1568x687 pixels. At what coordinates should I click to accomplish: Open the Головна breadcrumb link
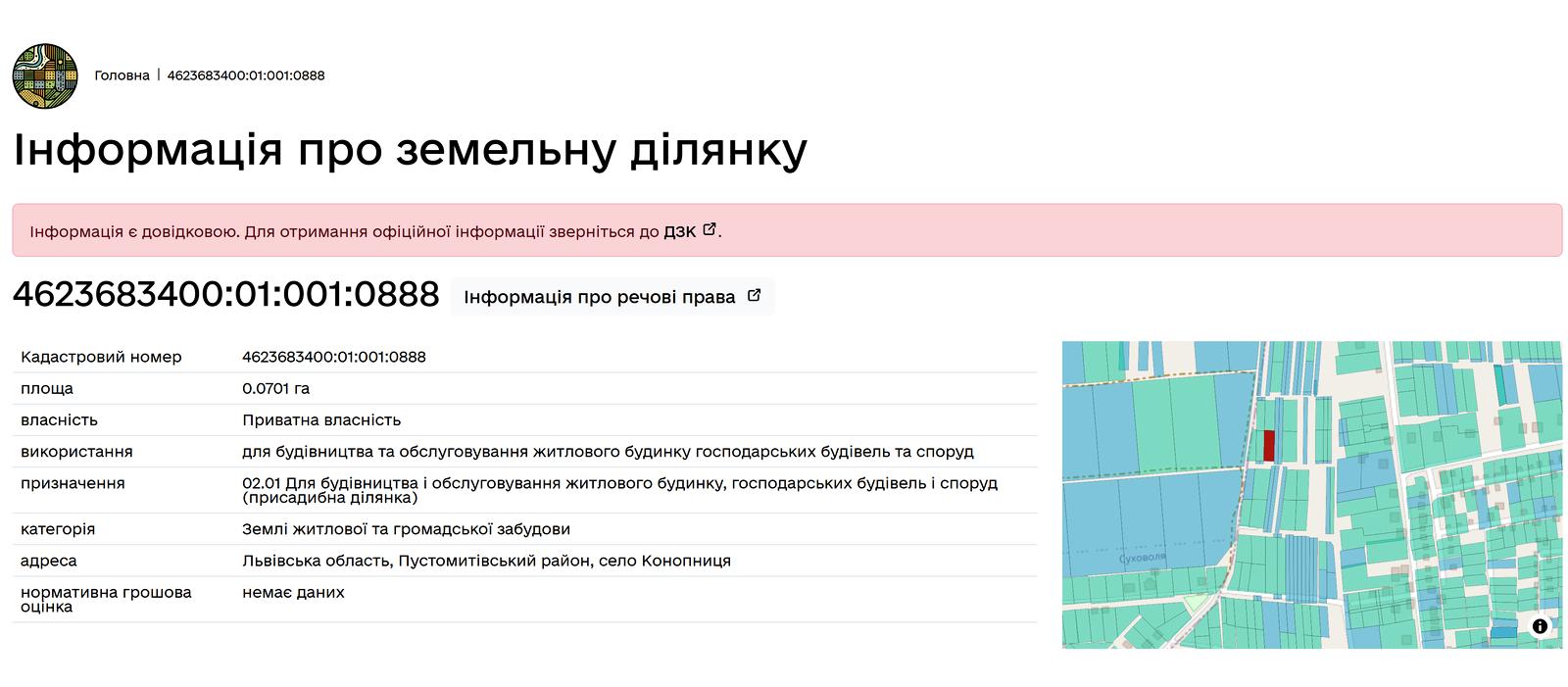pos(122,75)
